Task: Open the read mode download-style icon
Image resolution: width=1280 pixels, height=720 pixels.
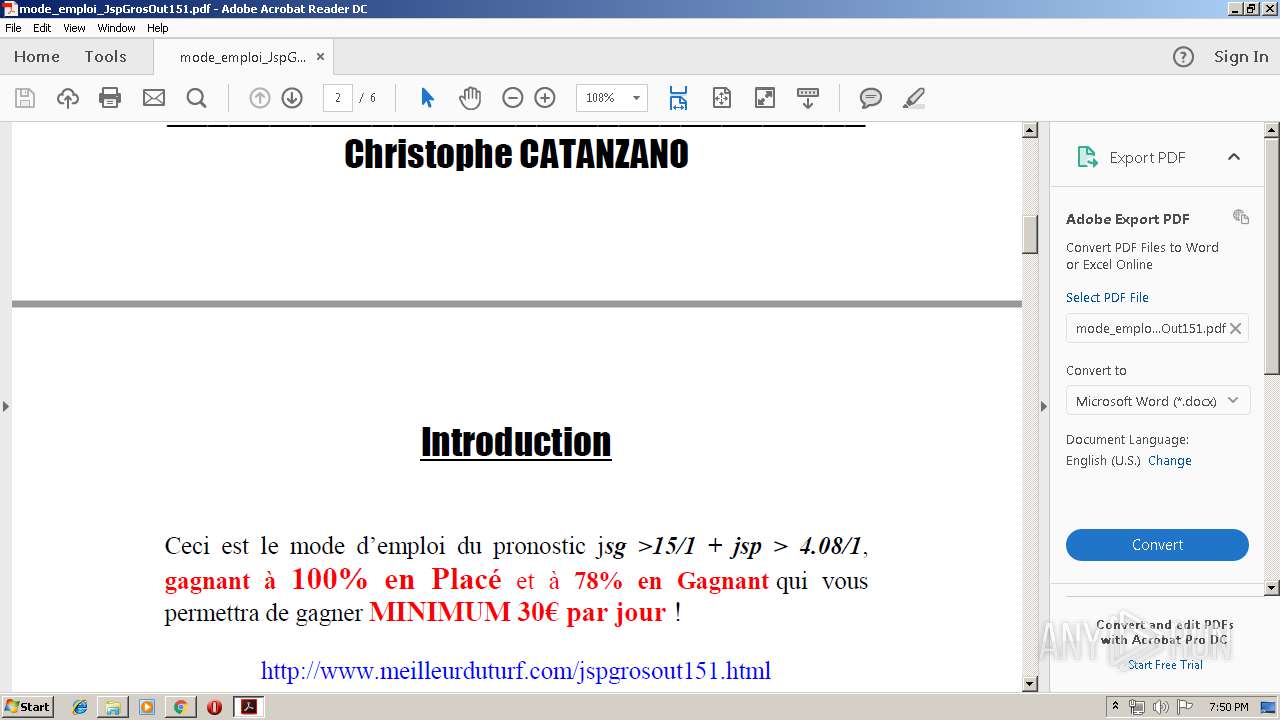Action: (807, 98)
